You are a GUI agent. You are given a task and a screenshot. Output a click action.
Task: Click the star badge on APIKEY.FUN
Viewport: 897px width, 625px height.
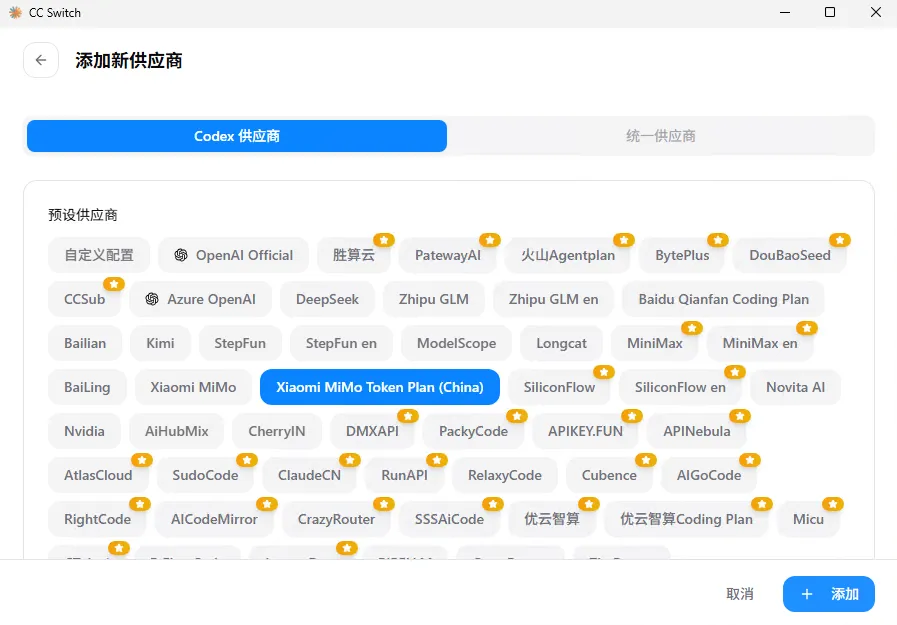(632, 416)
